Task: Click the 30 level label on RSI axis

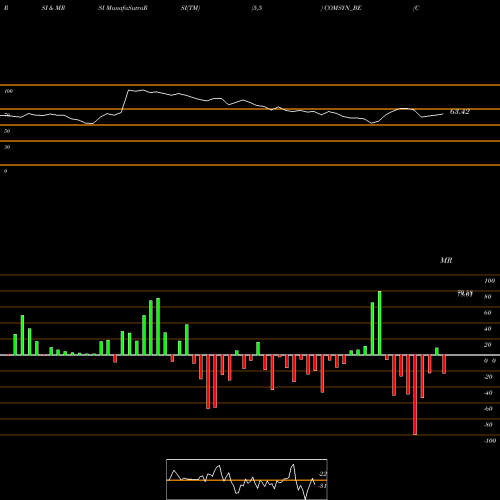Action: [7, 147]
